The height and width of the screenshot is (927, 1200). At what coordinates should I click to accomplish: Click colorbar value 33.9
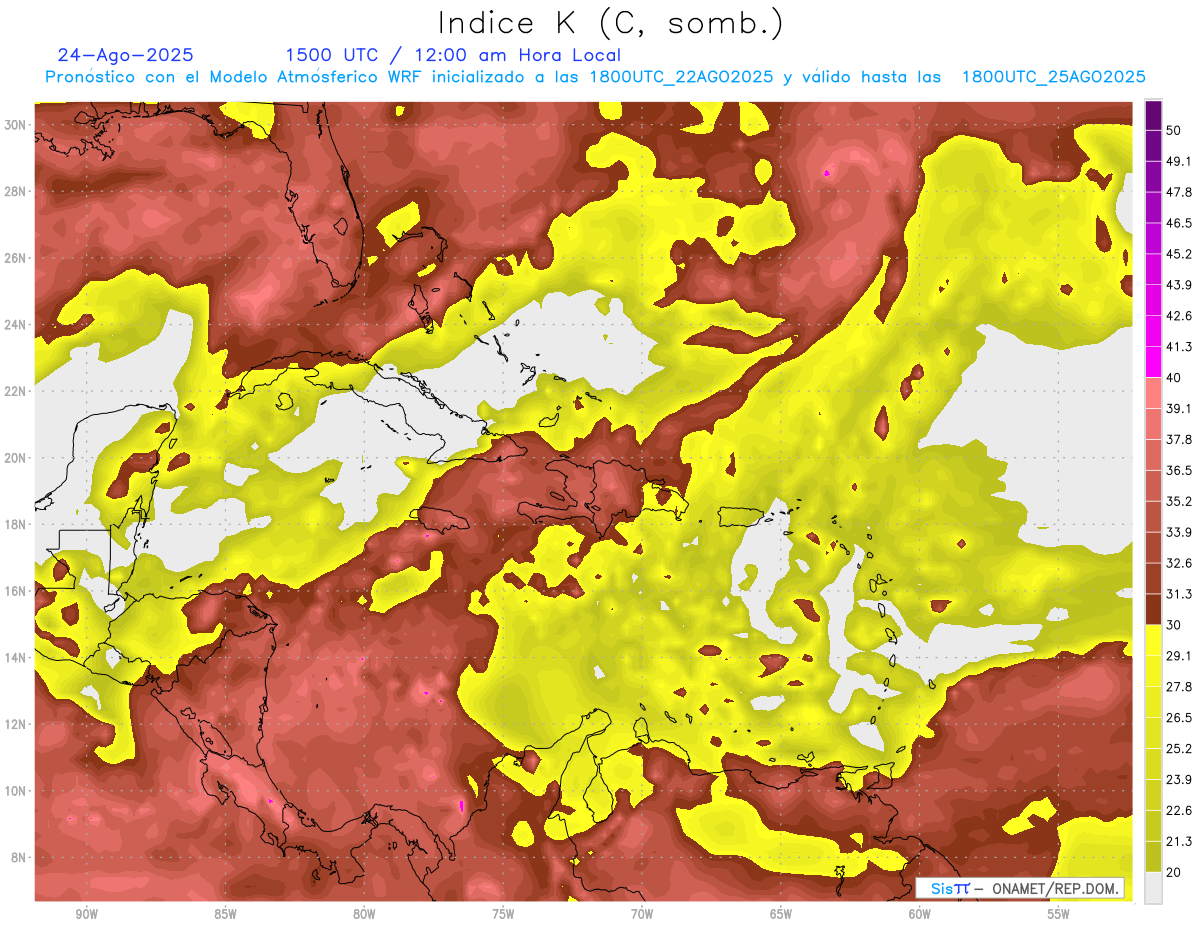click(x=1179, y=532)
